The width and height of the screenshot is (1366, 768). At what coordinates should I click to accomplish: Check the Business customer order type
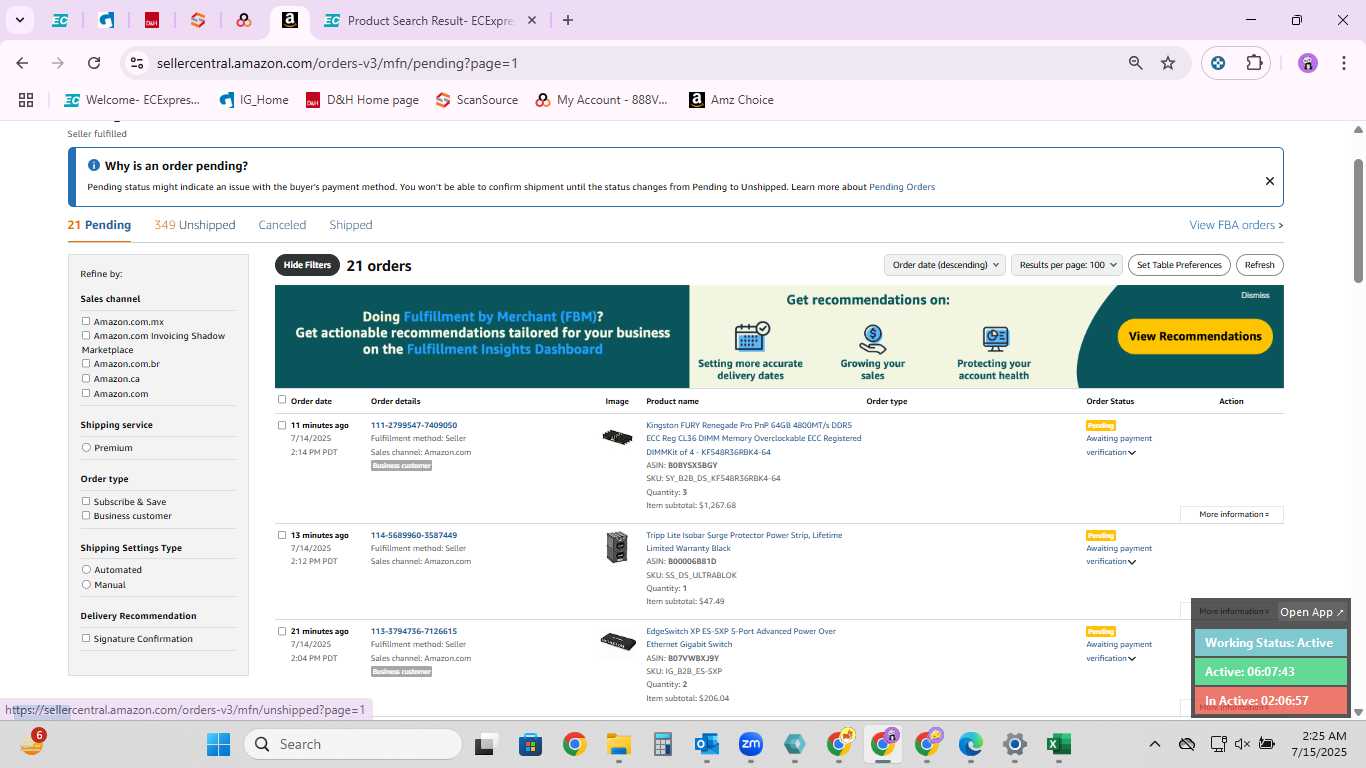(86, 515)
